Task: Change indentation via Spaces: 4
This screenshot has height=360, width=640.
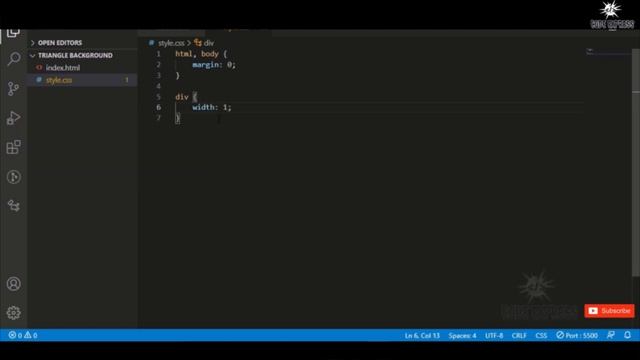Action: [x=462, y=336]
